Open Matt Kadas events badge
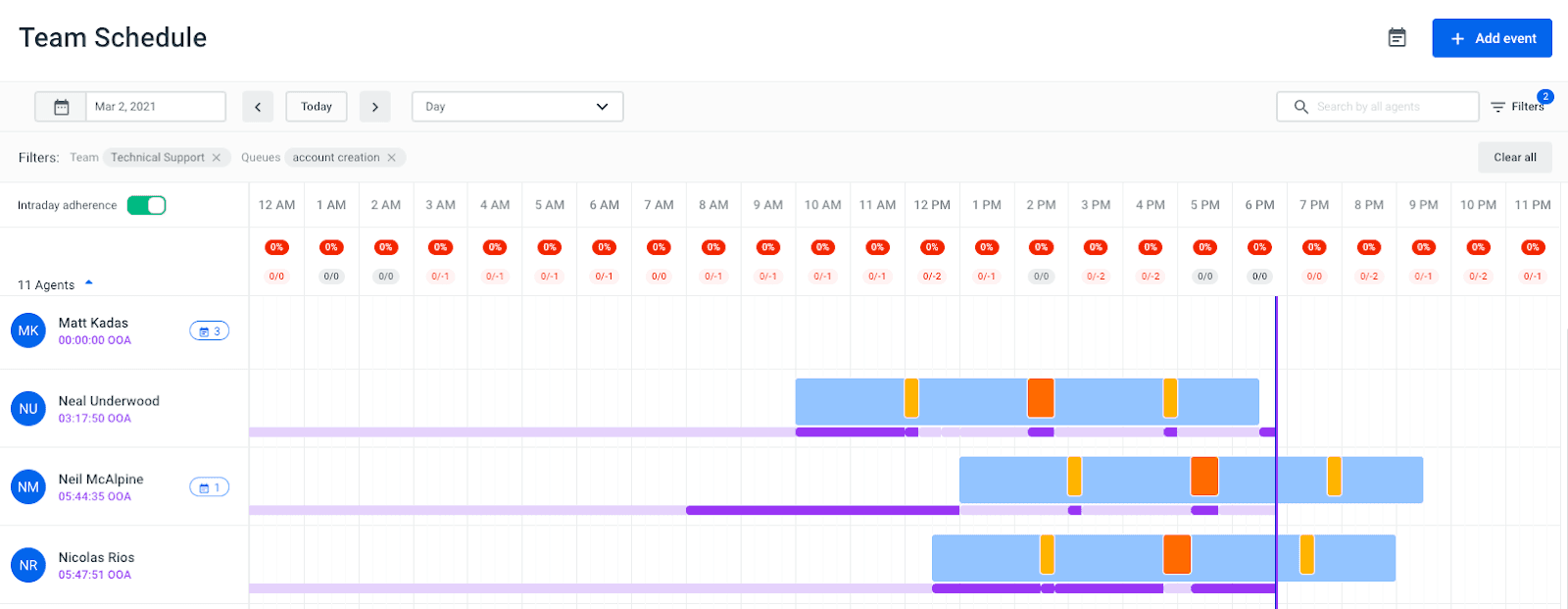The width and height of the screenshot is (1568, 609). coord(209,331)
